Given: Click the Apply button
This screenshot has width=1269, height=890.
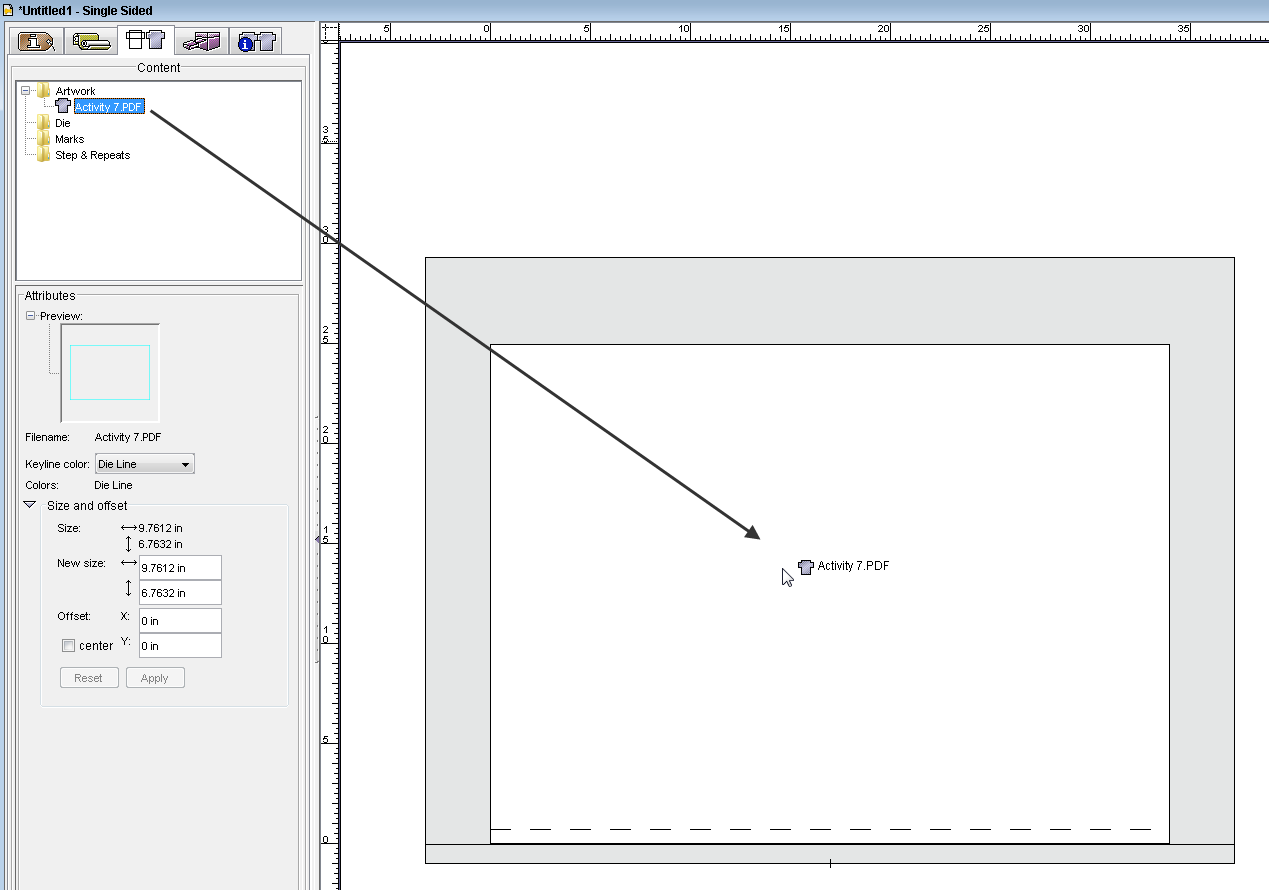Looking at the screenshot, I should click(x=155, y=678).
